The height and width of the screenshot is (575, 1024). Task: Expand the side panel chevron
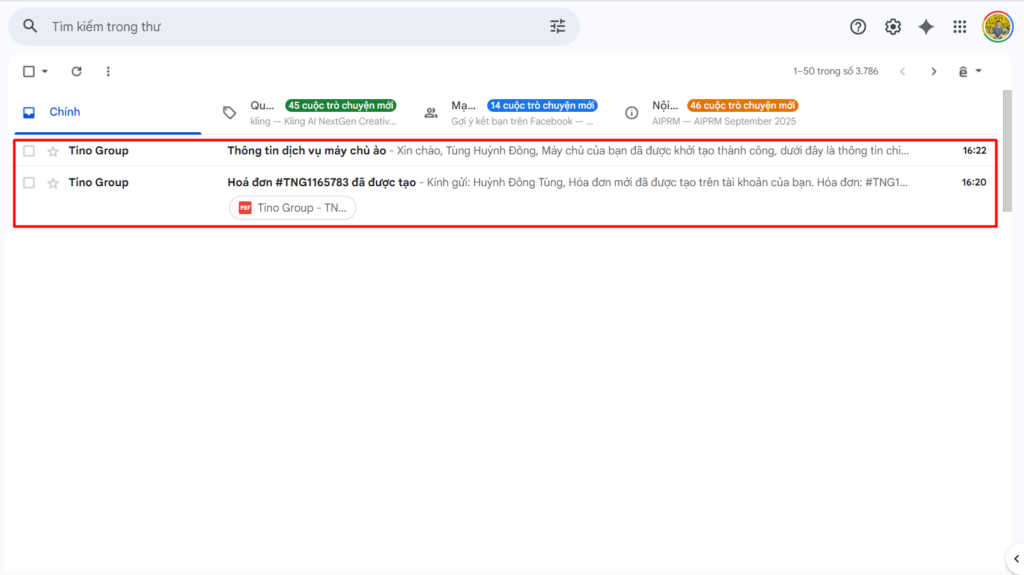click(x=1016, y=558)
